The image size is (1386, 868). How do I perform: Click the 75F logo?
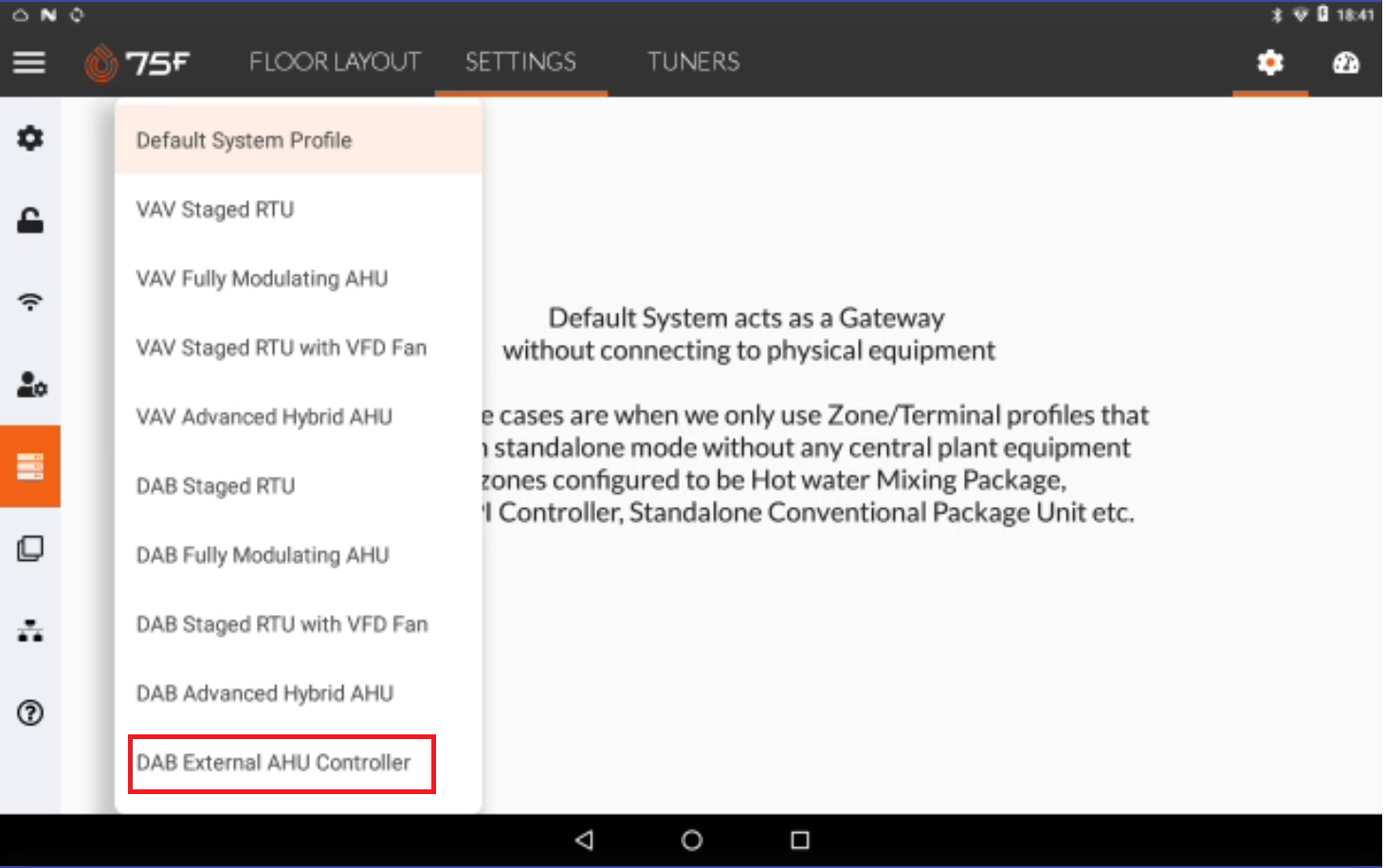coord(137,63)
